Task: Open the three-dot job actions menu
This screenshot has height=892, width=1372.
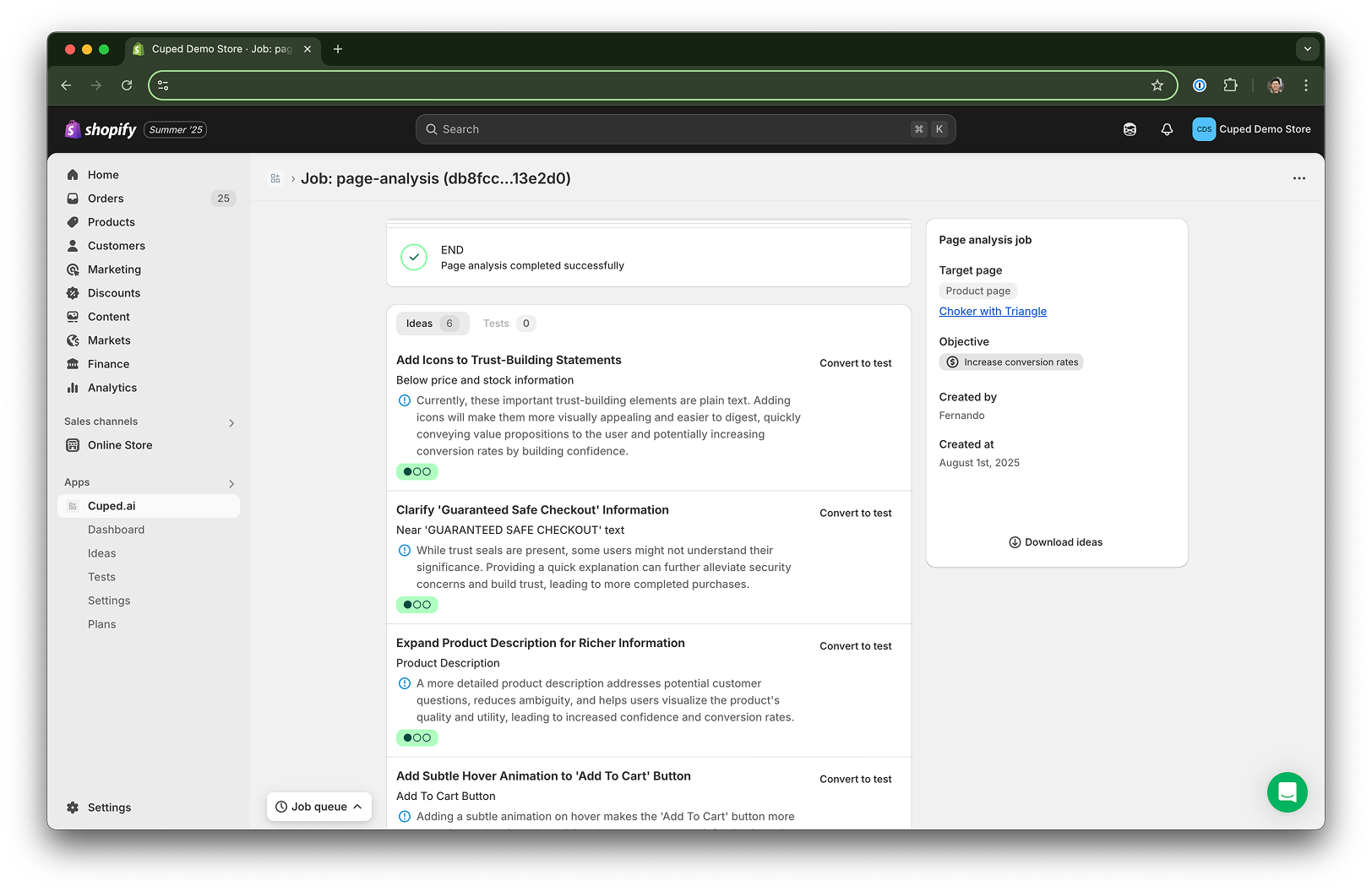Action: click(x=1298, y=178)
